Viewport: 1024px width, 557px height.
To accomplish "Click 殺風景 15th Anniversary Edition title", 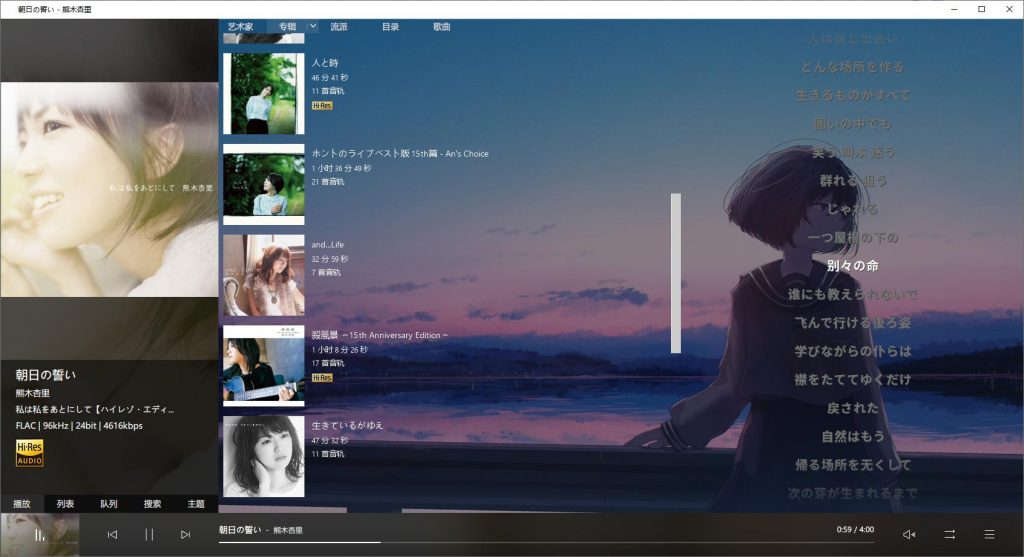I will (379, 335).
